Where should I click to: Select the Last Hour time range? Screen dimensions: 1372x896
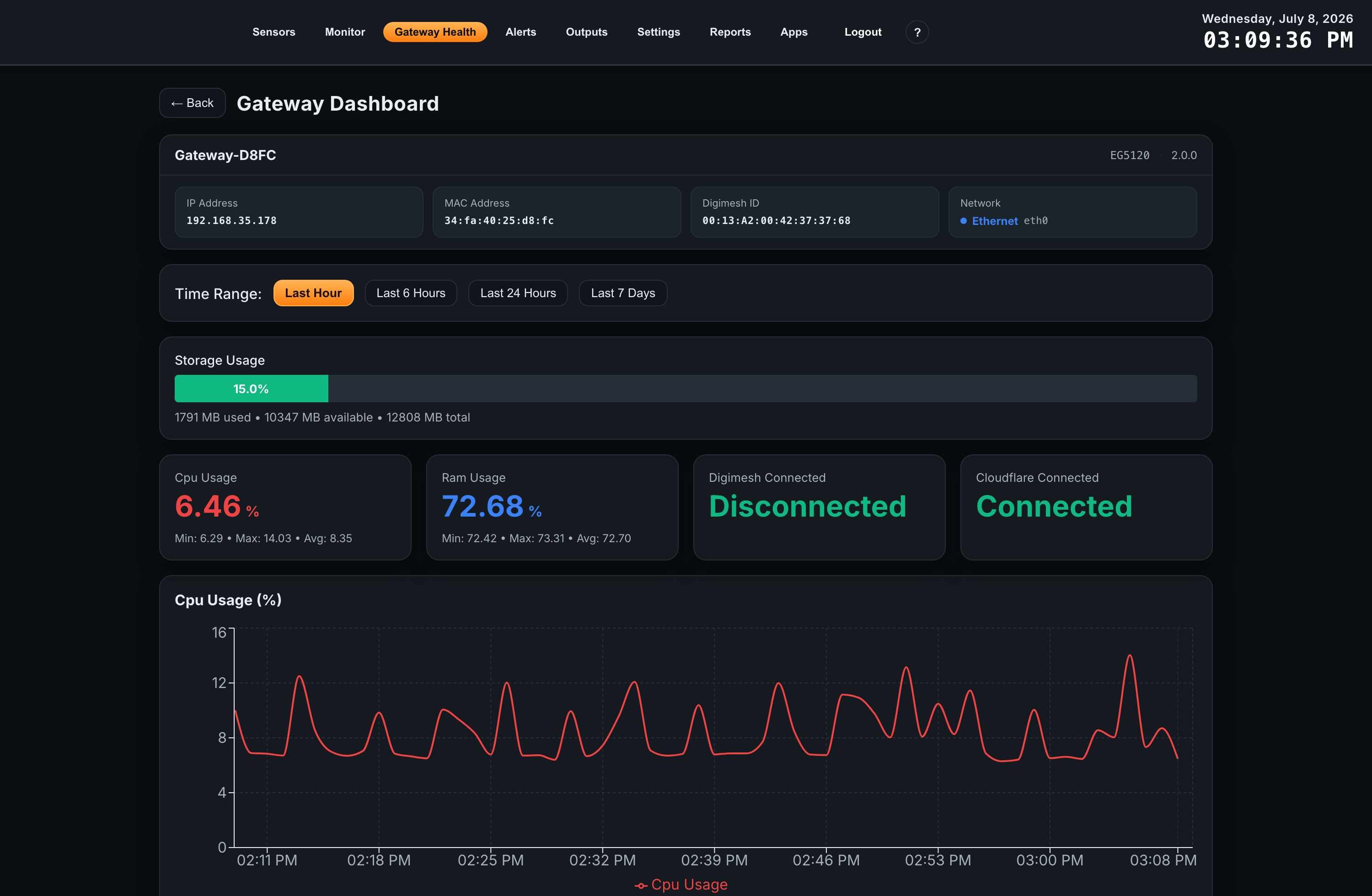point(313,293)
